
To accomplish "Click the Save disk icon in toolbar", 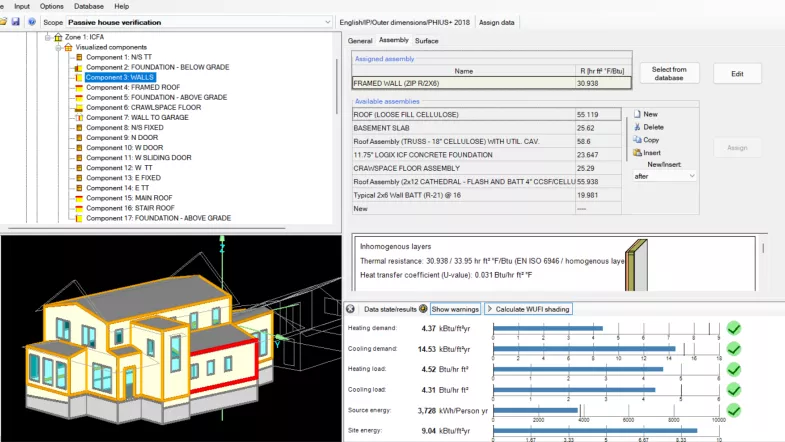I will click(16, 21).
